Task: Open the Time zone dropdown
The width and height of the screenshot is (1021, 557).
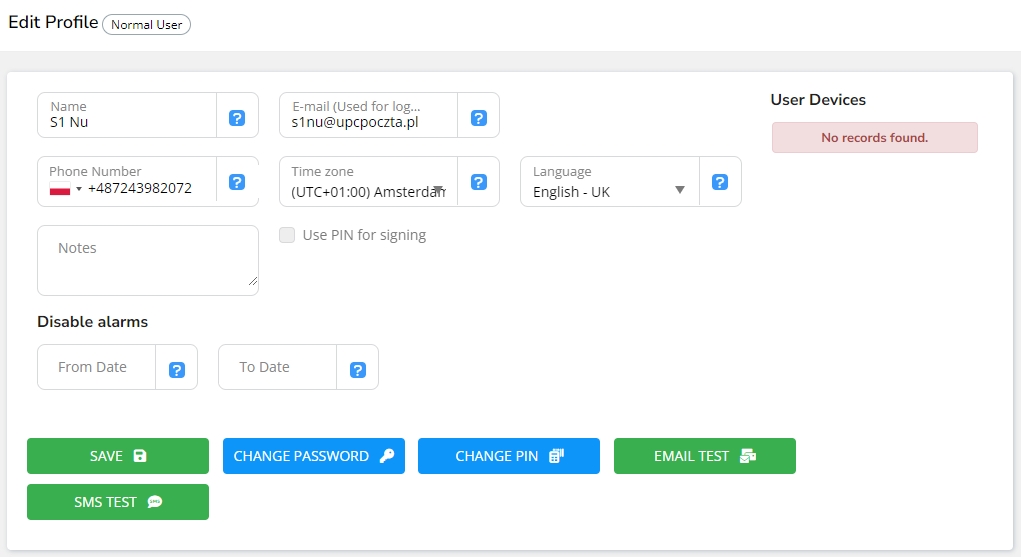Action: click(x=368, y=190)
